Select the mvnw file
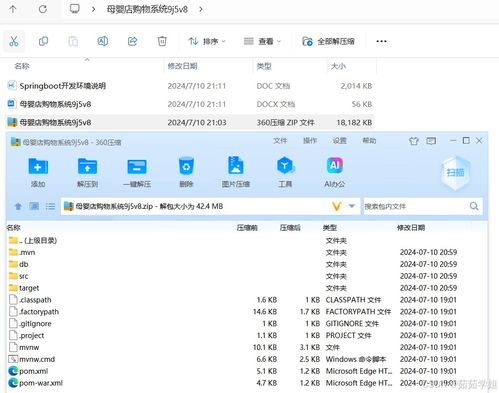Viewport: 499px width, 393px height. [x=24, y=347]
